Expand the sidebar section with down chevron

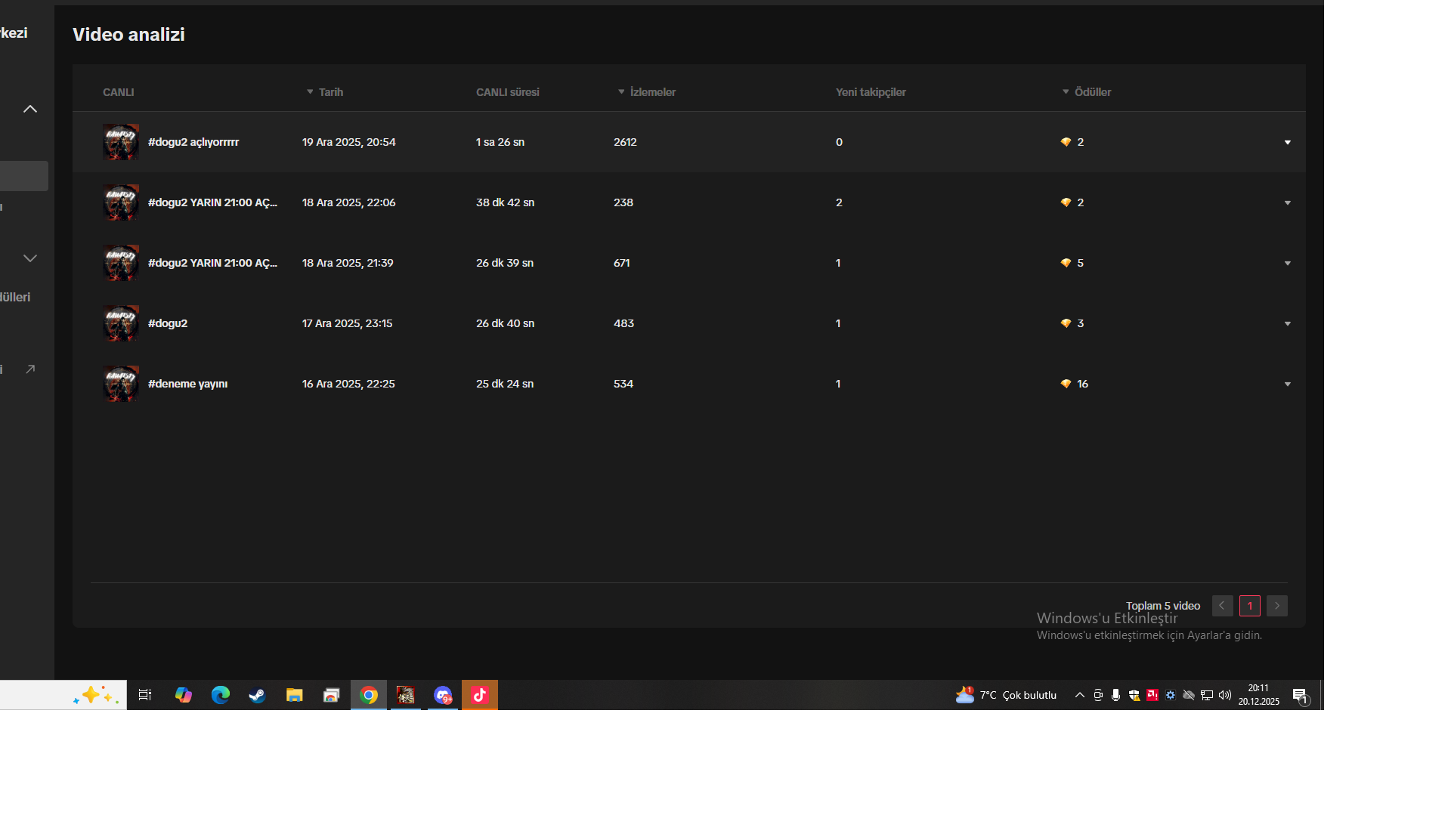(30, 258)
